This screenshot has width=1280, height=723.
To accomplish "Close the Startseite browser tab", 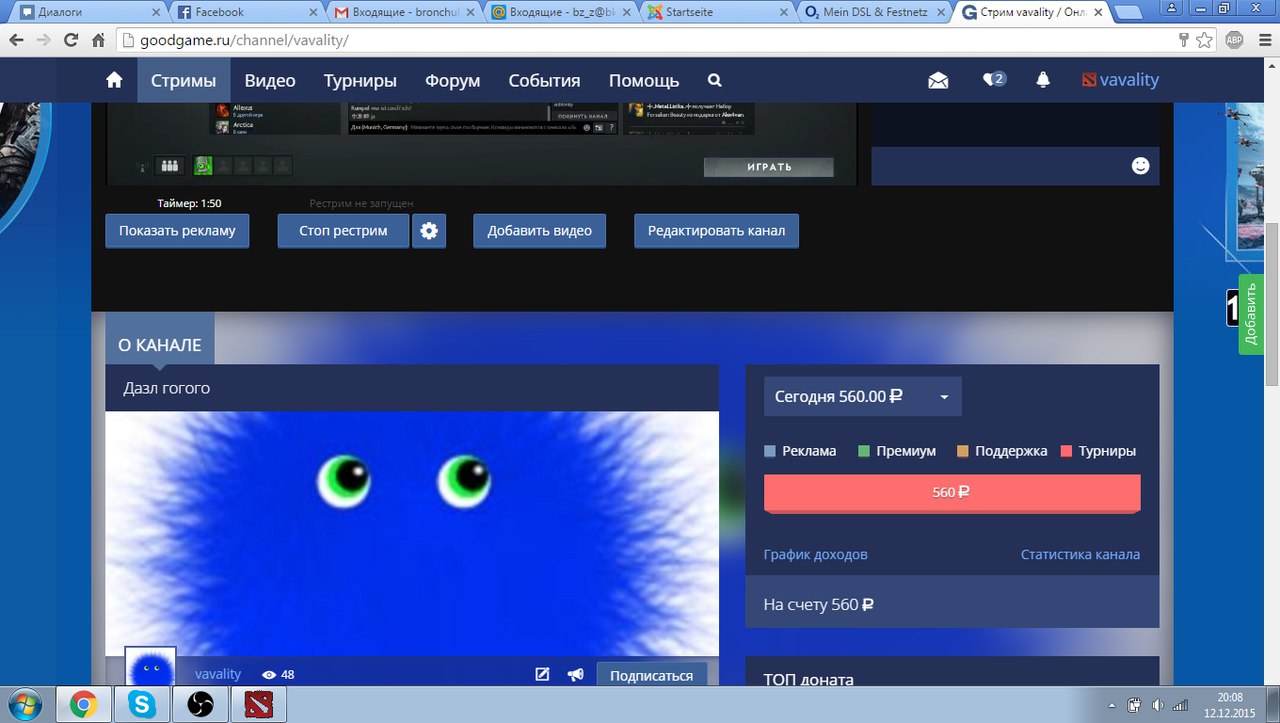I will [783, 12].
